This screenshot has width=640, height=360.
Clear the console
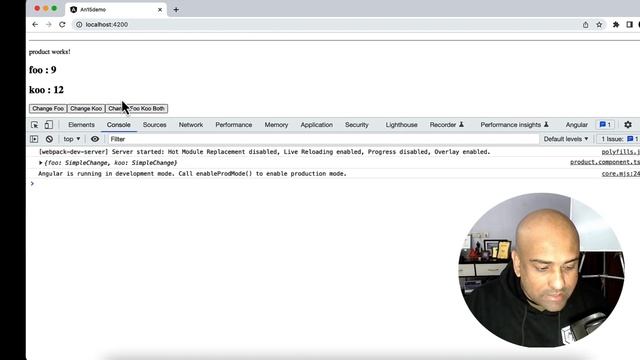(x=49, y=139)
